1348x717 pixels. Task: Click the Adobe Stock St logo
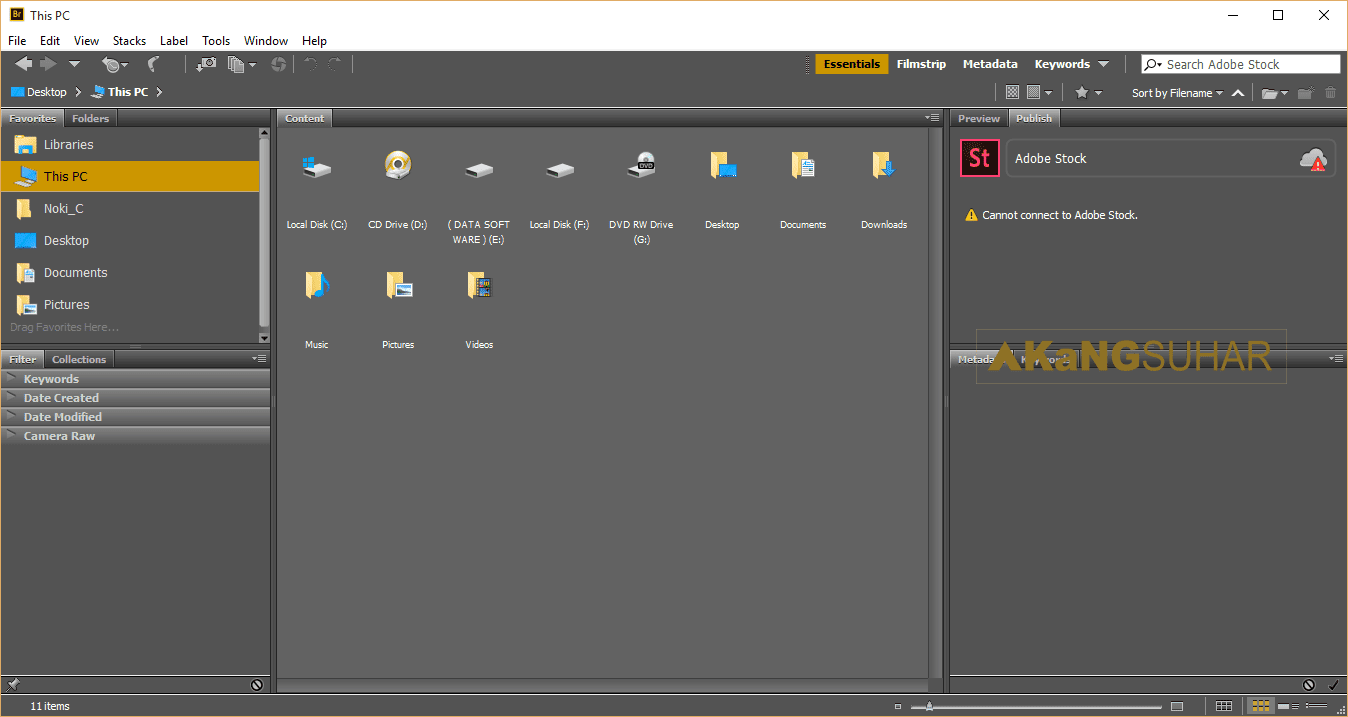click(x=980, y=158)
